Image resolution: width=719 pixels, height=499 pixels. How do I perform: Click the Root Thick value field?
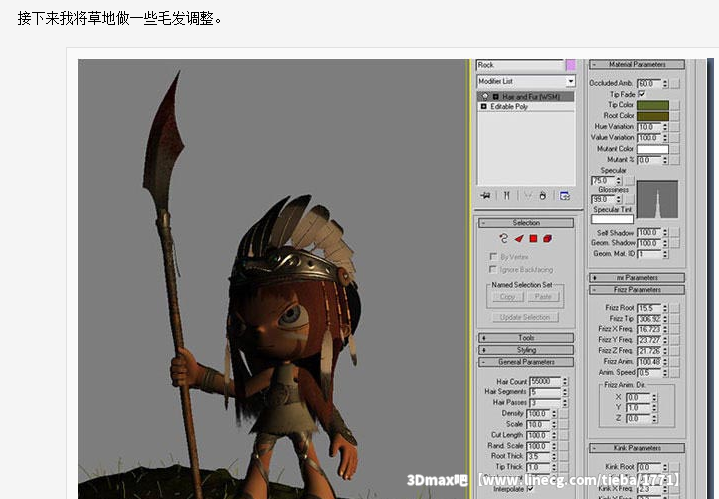538,456
